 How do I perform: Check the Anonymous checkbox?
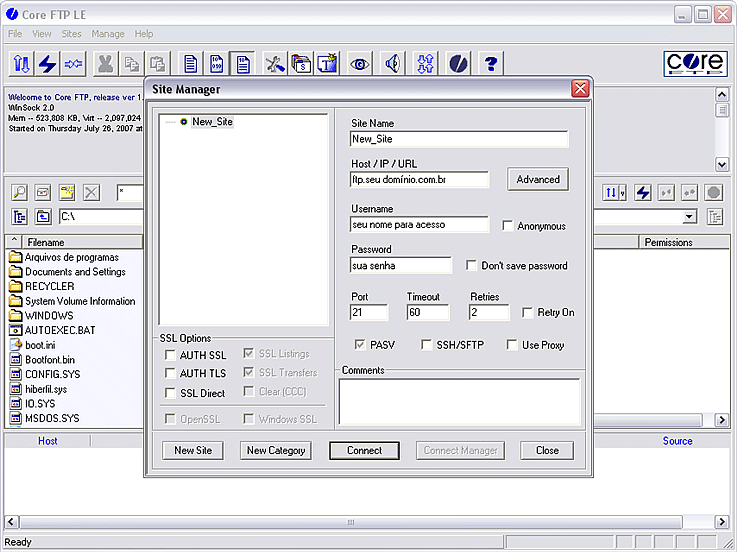pyautogui.click(x=508, y=226)
